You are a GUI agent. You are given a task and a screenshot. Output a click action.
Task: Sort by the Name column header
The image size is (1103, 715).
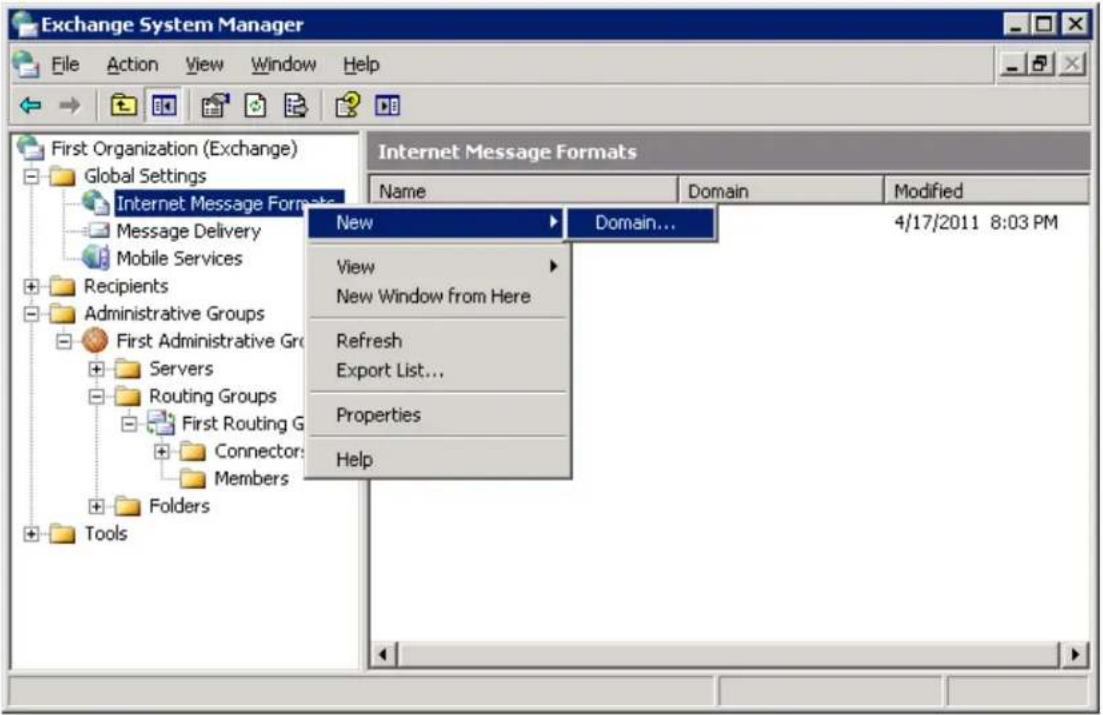pos(523,191)
